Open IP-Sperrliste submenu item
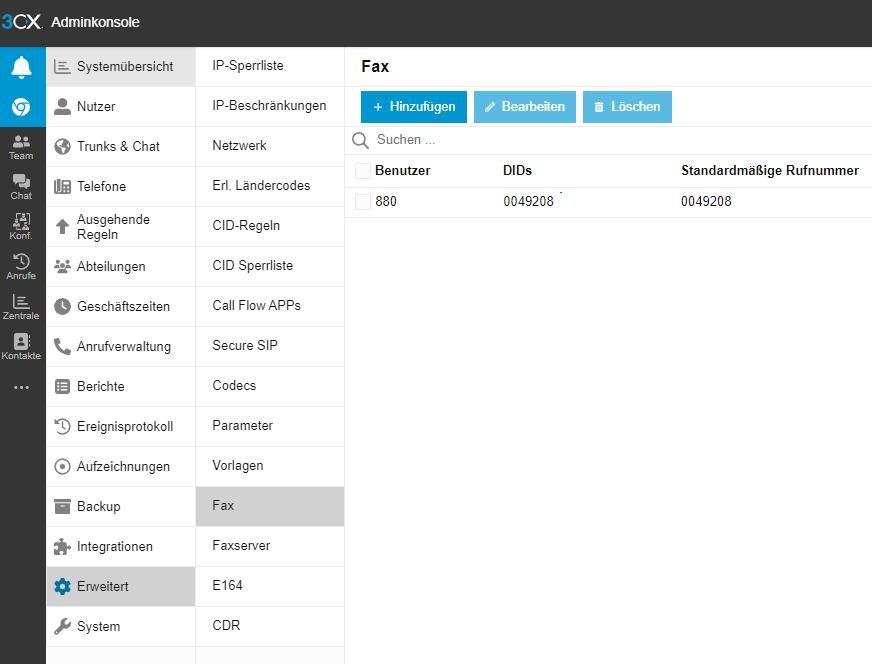 (x=270, y=66)
